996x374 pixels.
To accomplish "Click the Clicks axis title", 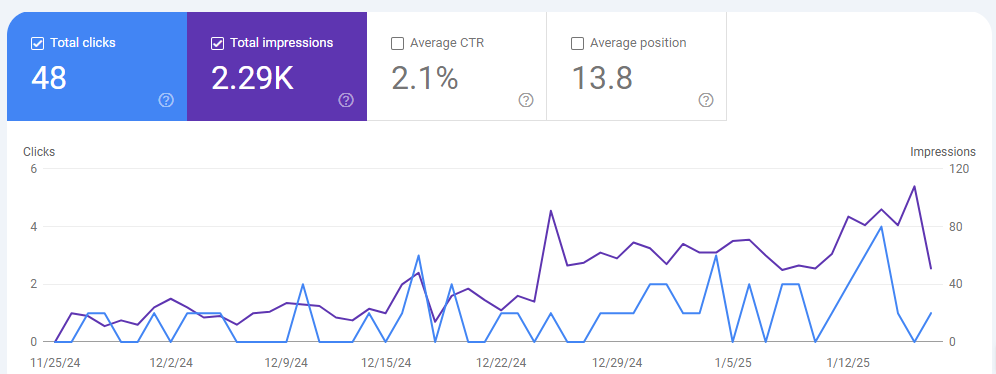I will (39, 152).
